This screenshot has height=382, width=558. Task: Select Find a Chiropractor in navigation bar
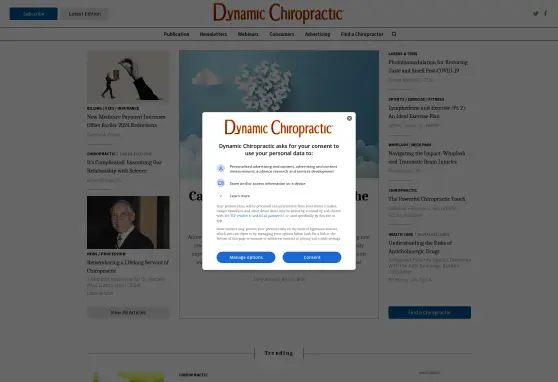(362, 34)
